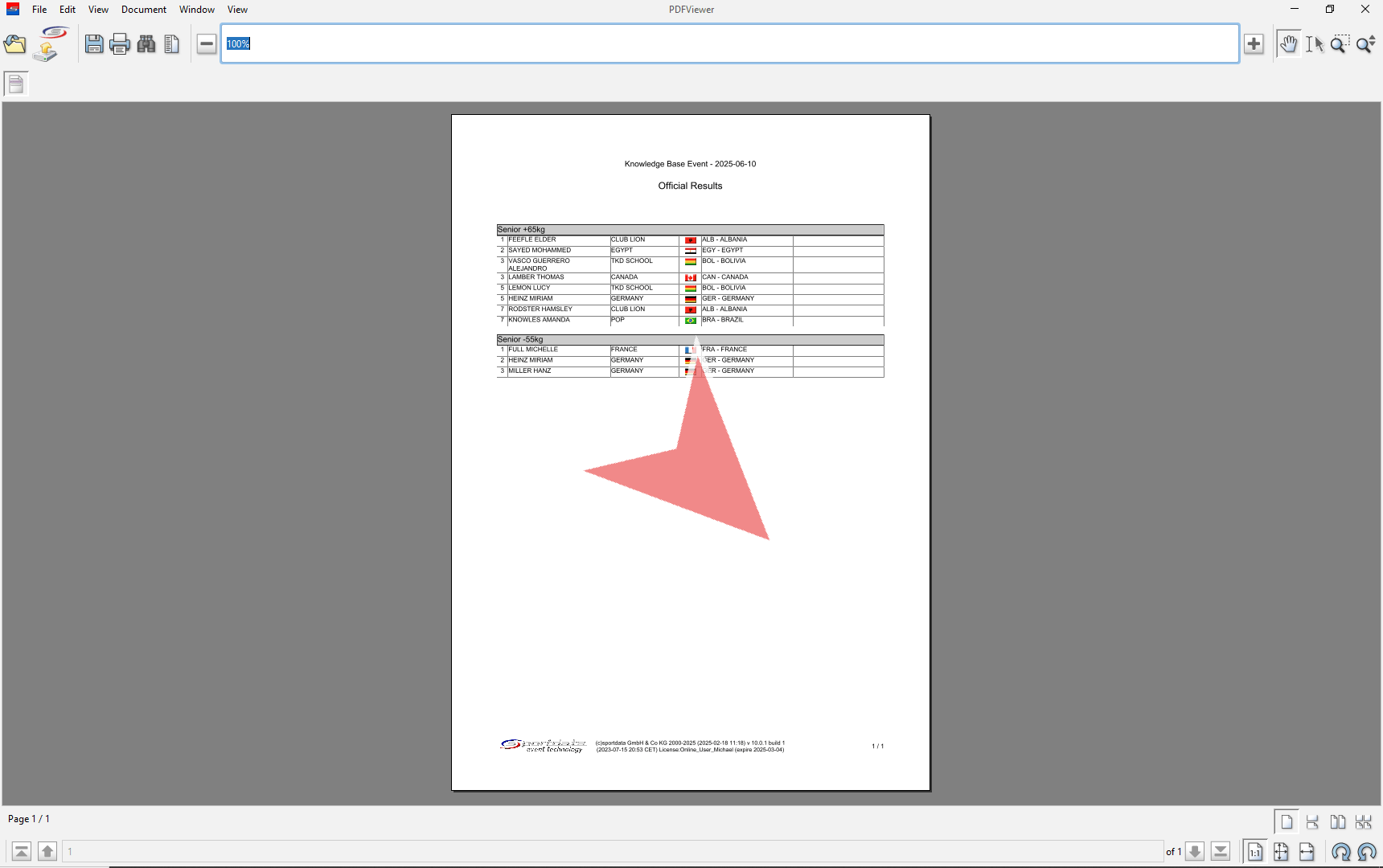Image resolution: width=1383 pixels, height=868 pixels.
Task: Select fit page width view
Action: click(1307, 852)
